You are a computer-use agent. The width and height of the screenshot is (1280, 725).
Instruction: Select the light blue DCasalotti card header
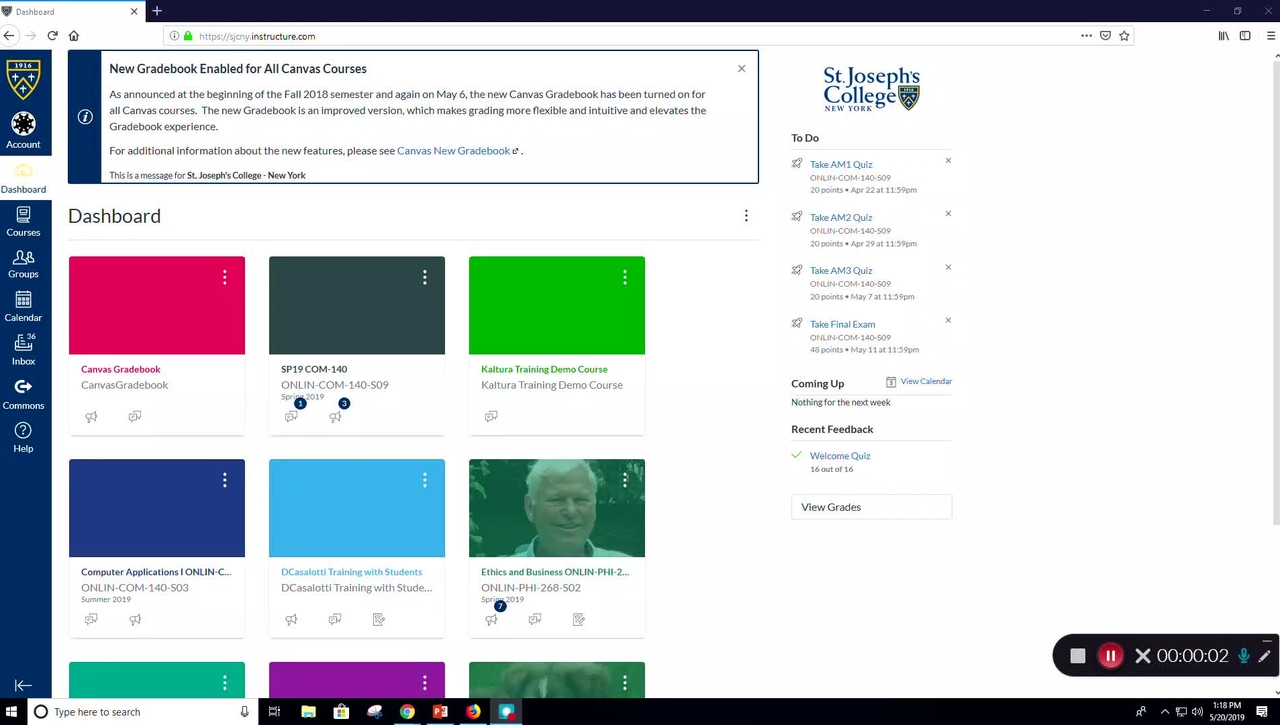click(357, 508)
